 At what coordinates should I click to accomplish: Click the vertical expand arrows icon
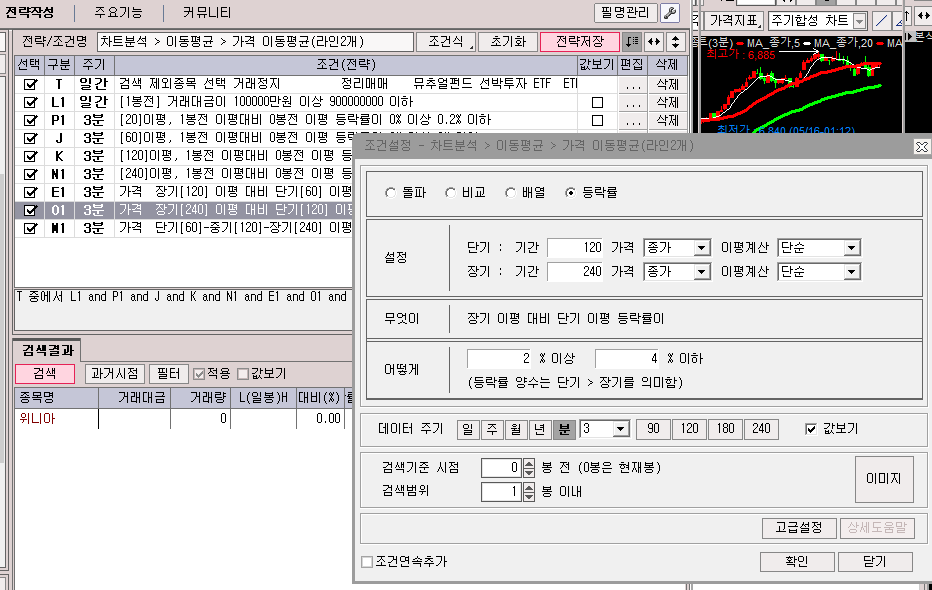tap(675, 42)
